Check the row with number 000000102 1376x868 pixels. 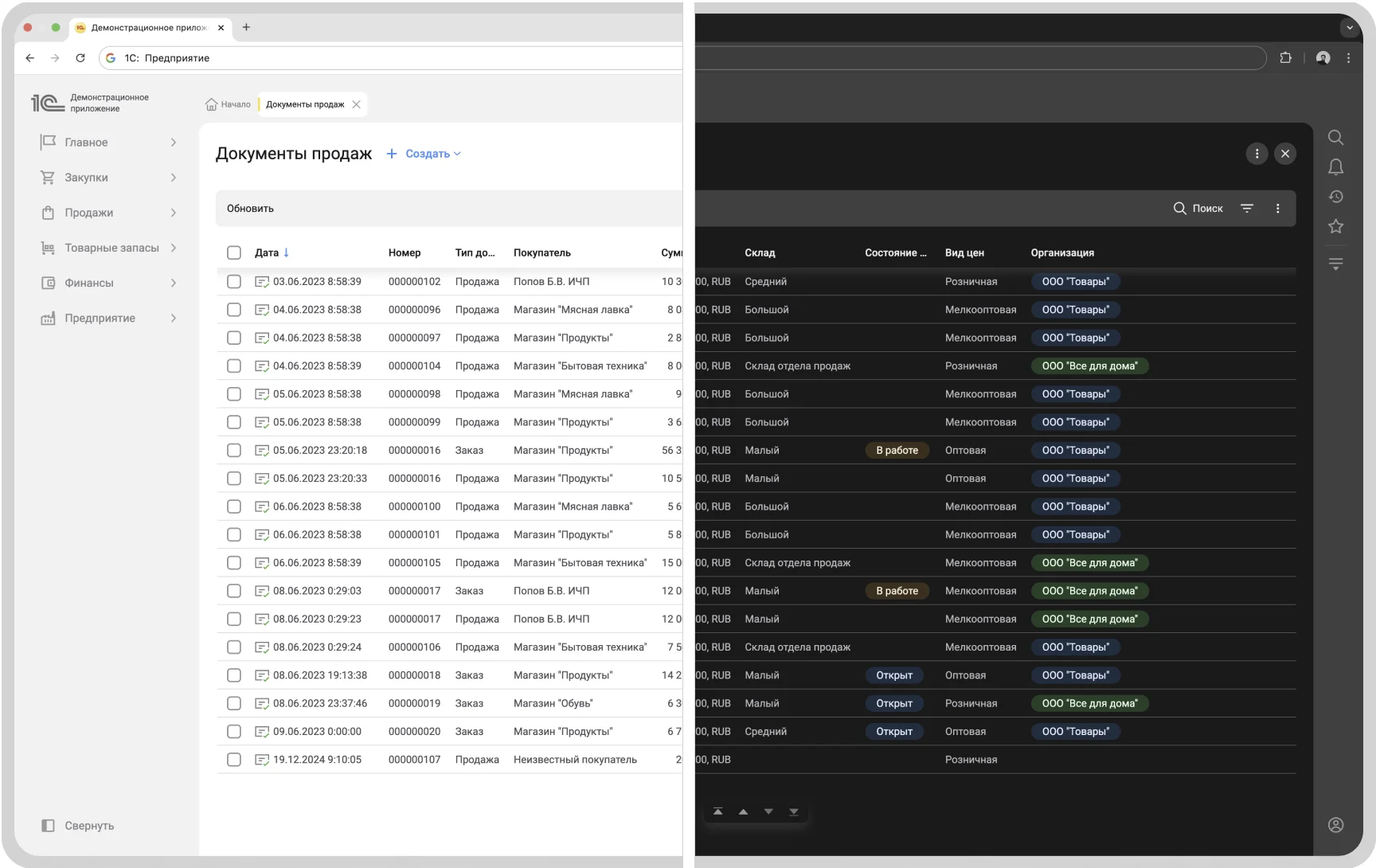(x=233, y=281)
